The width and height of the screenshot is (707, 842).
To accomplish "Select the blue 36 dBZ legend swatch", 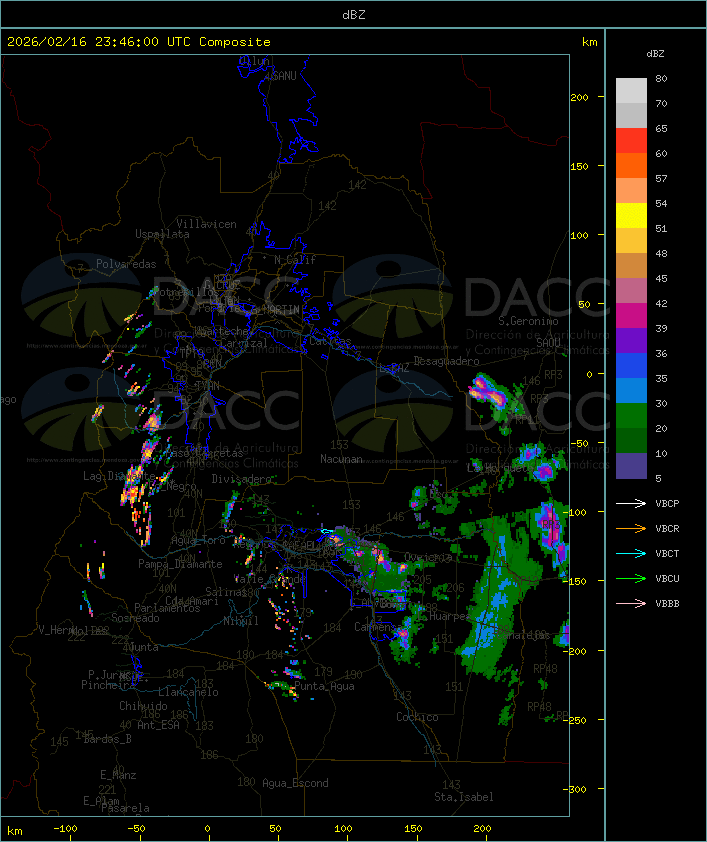I will point(631,366).
